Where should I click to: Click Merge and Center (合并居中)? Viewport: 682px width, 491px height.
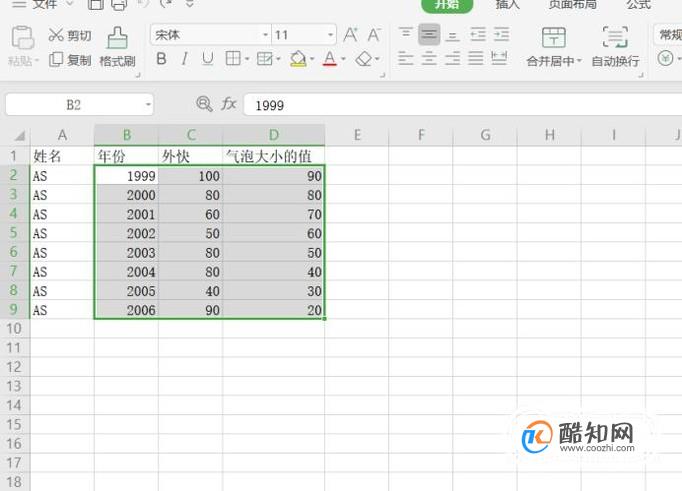554,47
